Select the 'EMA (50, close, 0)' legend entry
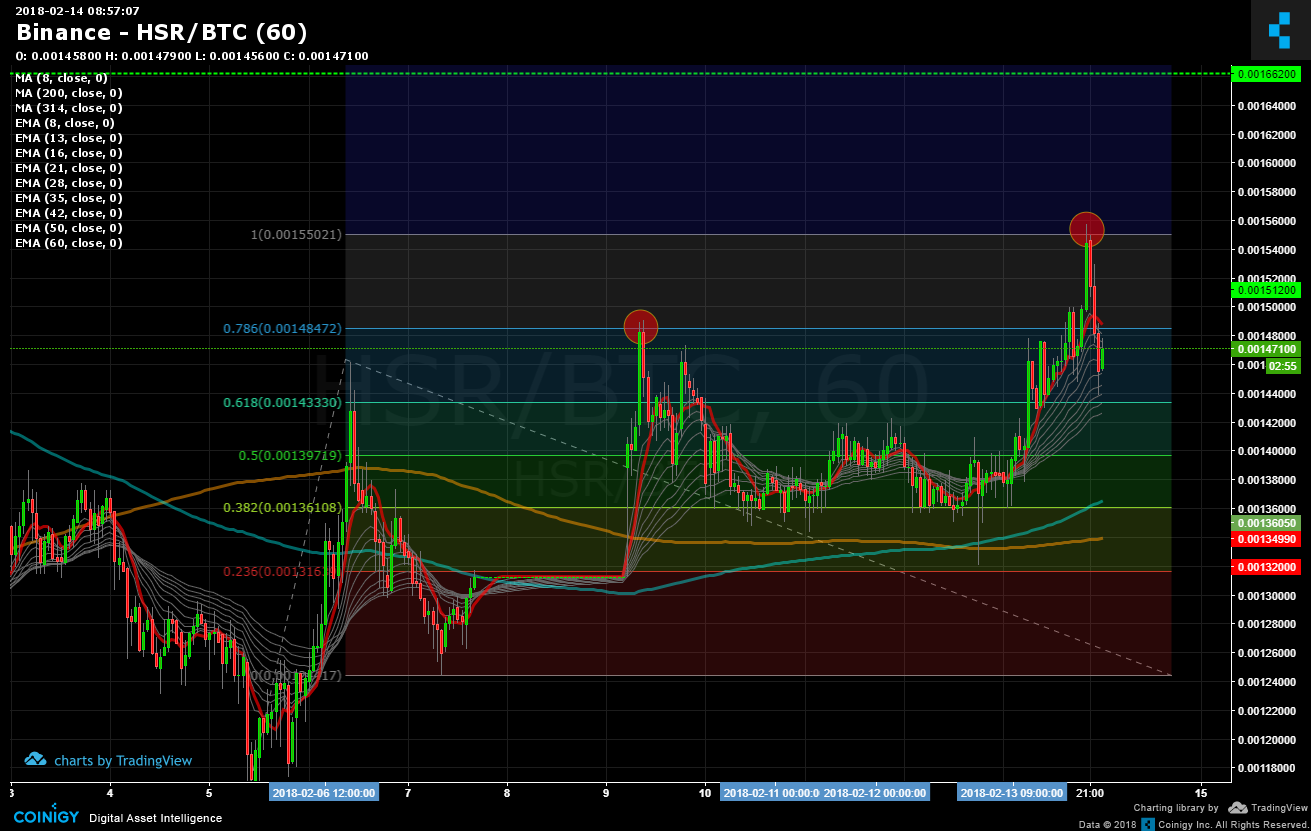This screenshot has width=1311, height=831. click(69, 227)
